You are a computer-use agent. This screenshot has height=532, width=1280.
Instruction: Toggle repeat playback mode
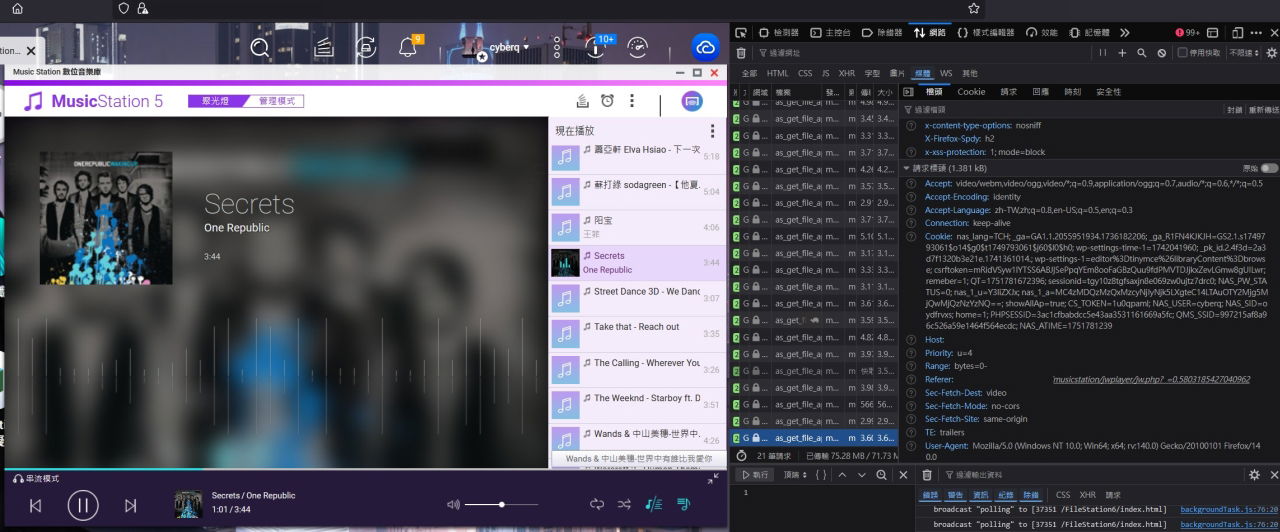(597, 505)
